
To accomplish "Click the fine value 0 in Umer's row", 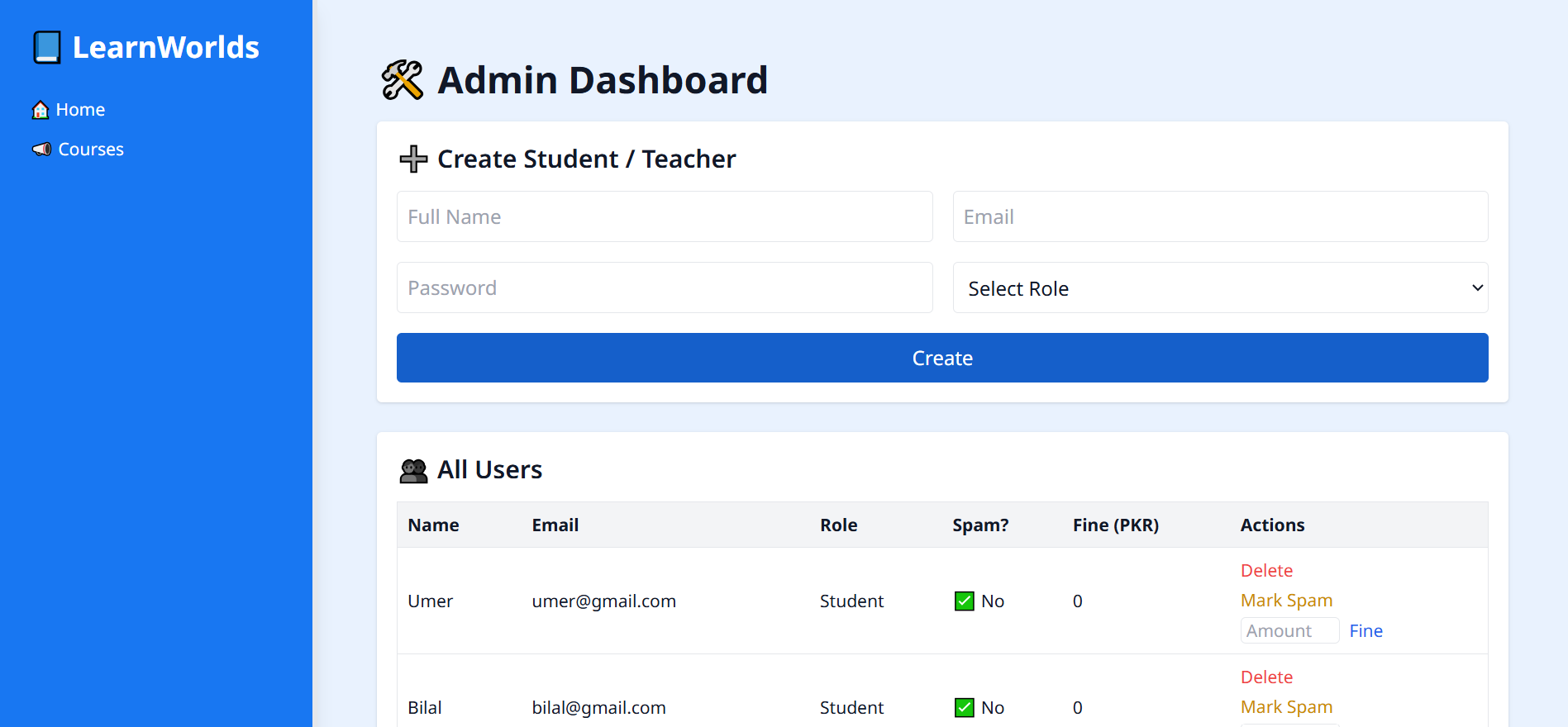I will [x=1078, y=601].
